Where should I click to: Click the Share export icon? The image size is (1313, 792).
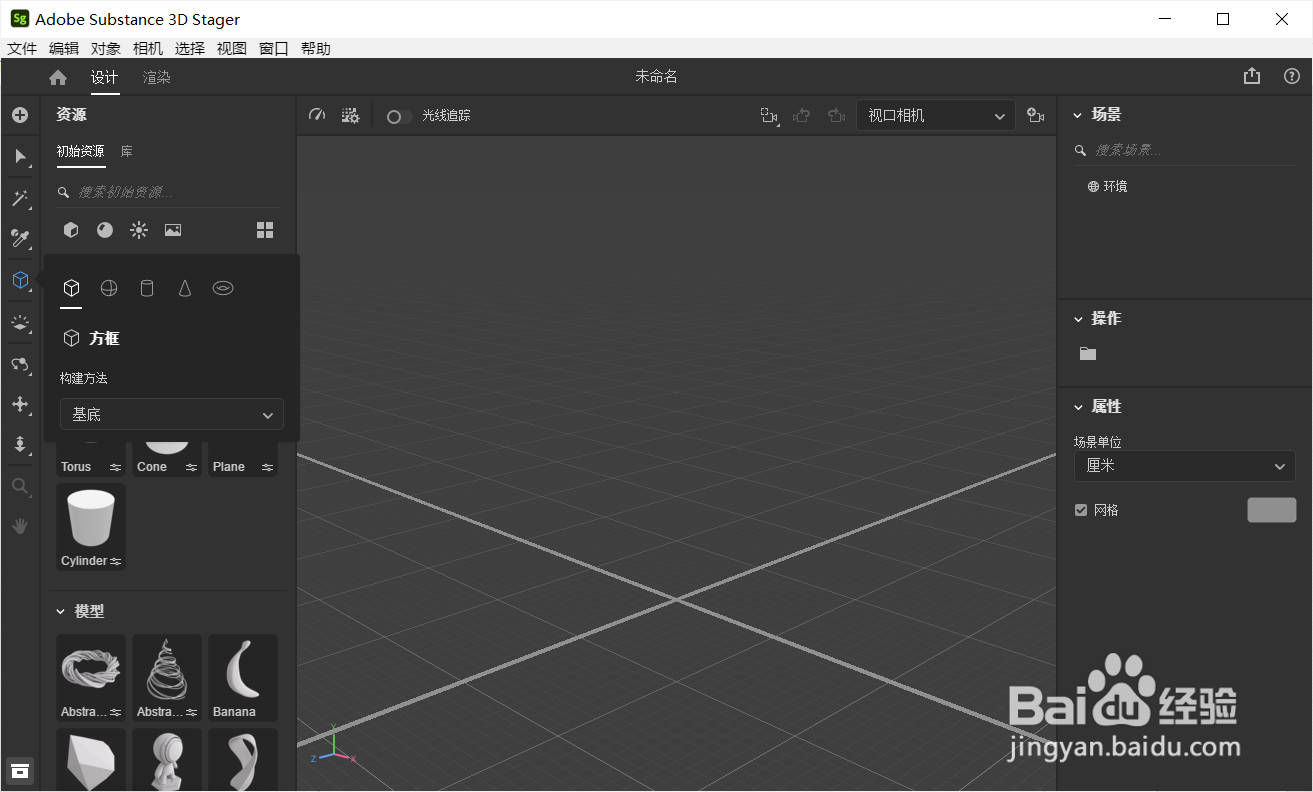pyautogui.click(x=1252, y=76)
